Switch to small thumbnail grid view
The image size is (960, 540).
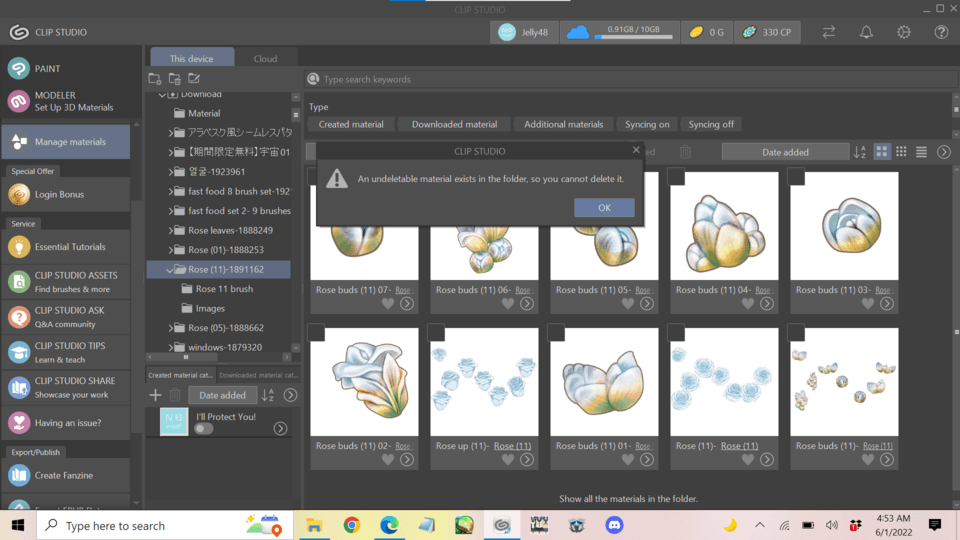pyautogui.click(x=901, y=152)
